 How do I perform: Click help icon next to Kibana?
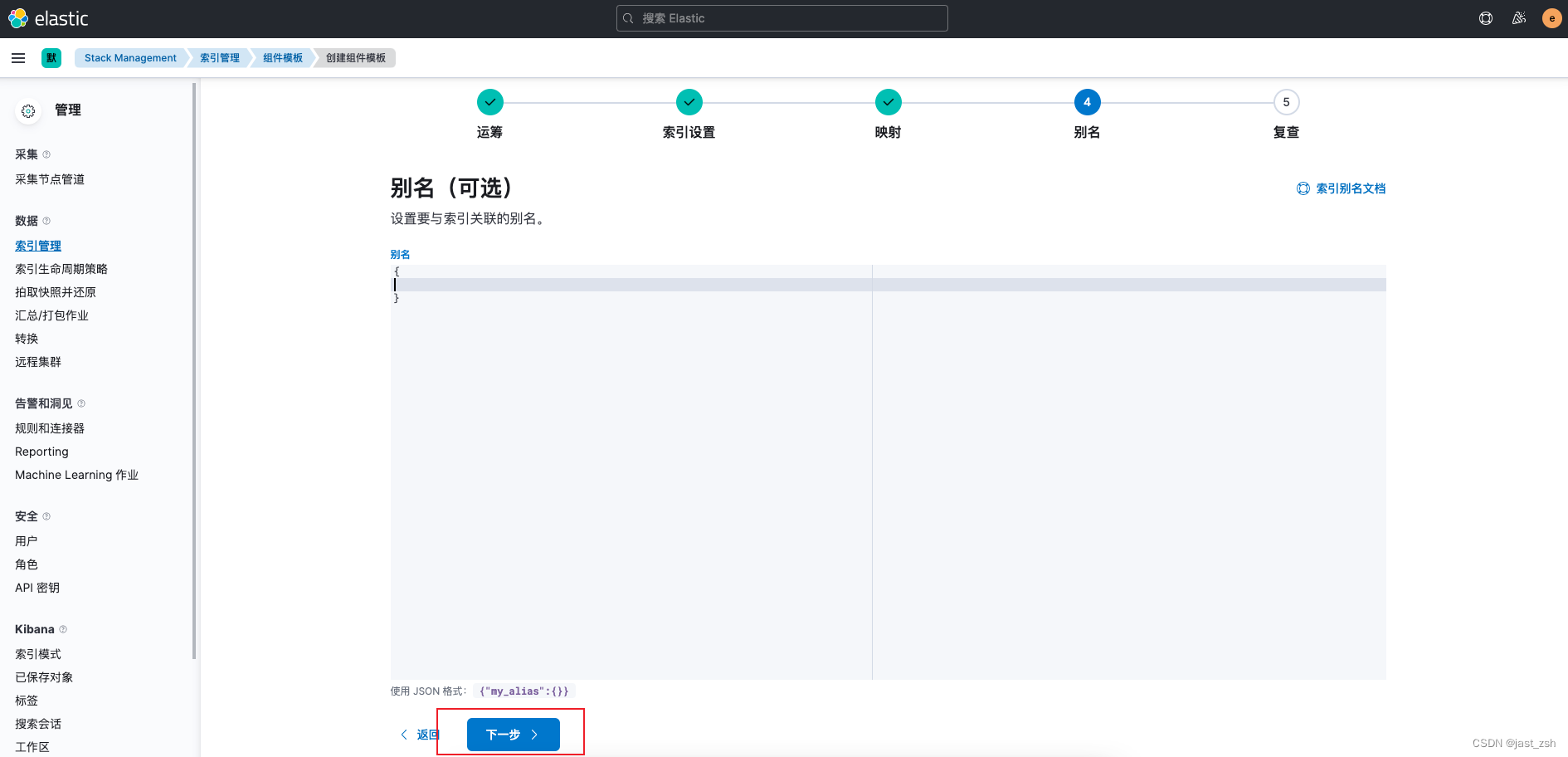(63, 629)
